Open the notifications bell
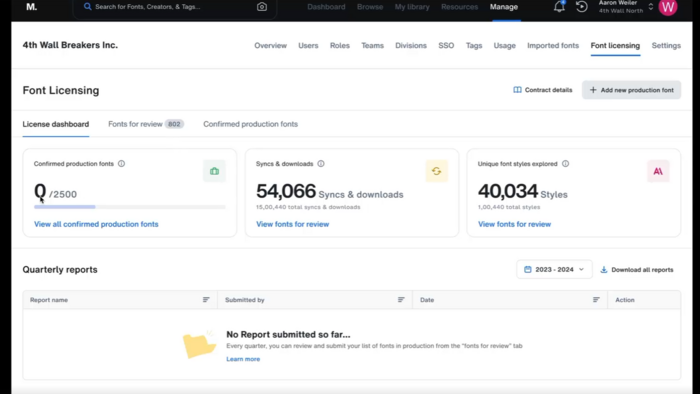The width and height of the screenshot is (700, 394). pos(559,7)
